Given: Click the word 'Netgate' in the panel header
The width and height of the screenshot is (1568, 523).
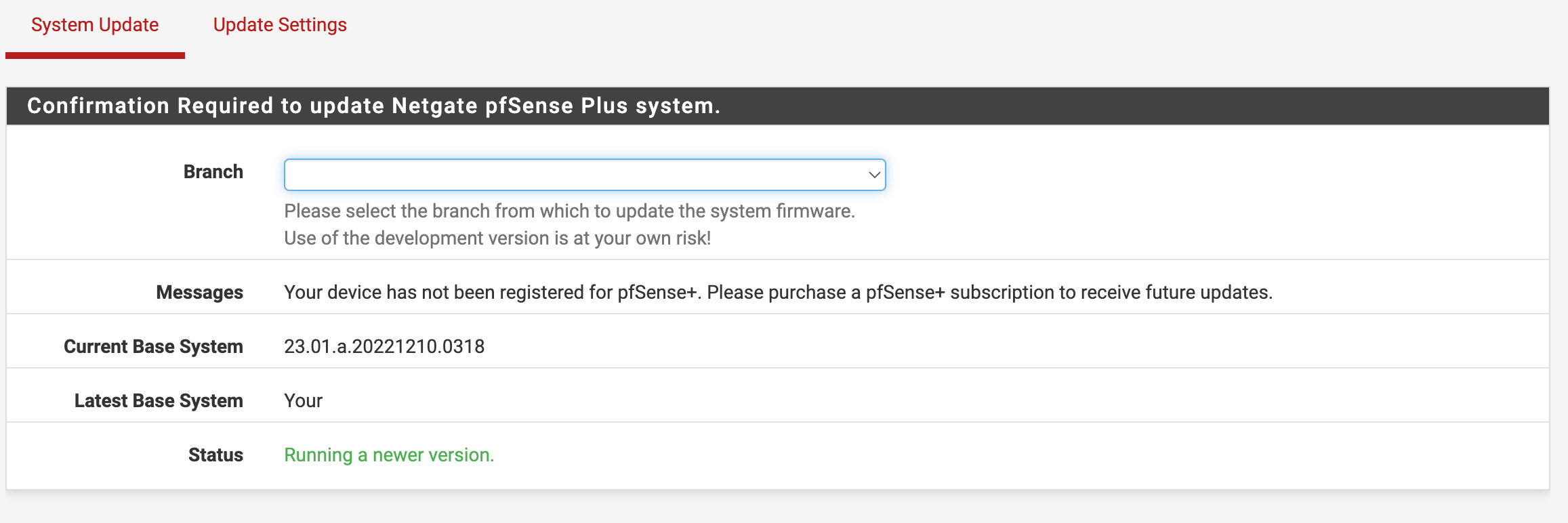Looking at the screenshot, I should point(434,106).
